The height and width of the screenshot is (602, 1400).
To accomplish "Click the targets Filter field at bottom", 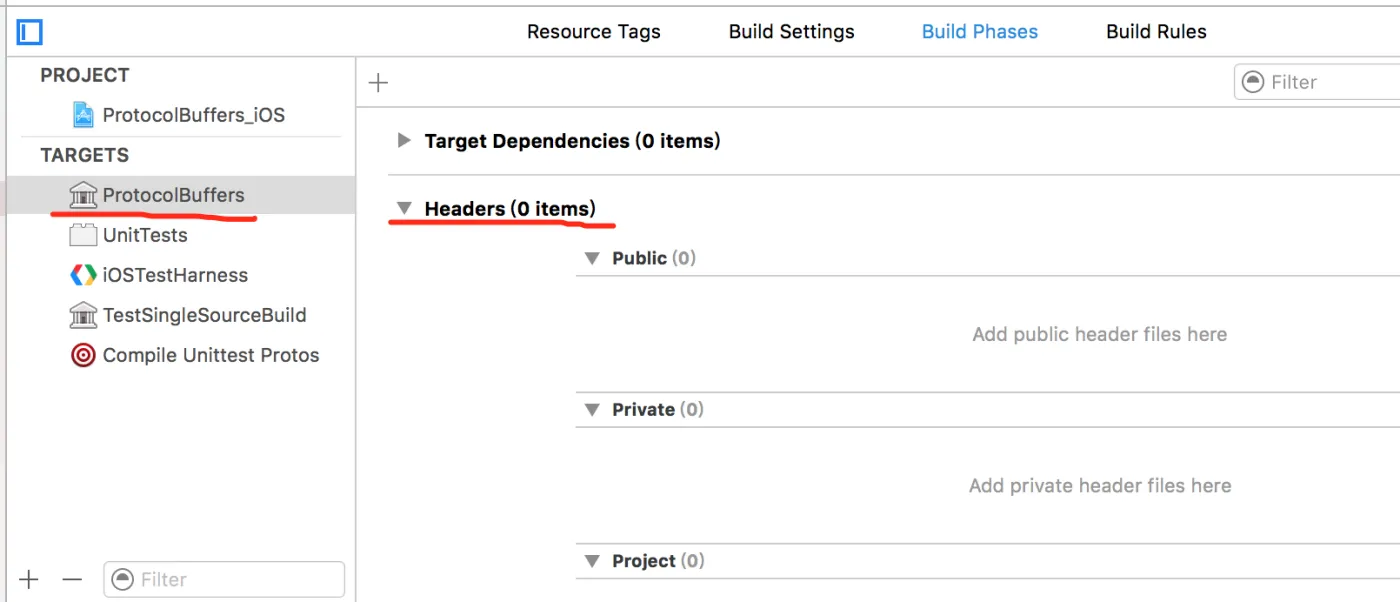I will (x=224, y=580).
